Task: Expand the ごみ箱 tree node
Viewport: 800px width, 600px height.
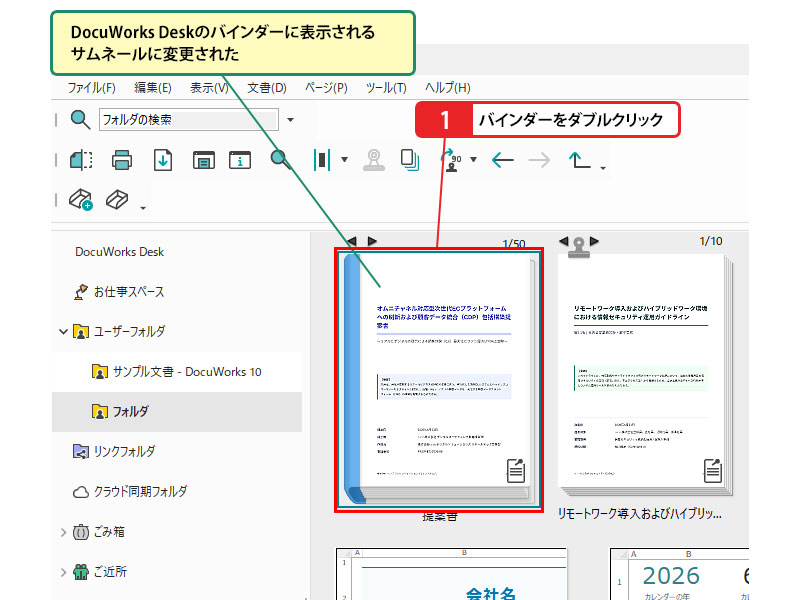Action: 63,532
